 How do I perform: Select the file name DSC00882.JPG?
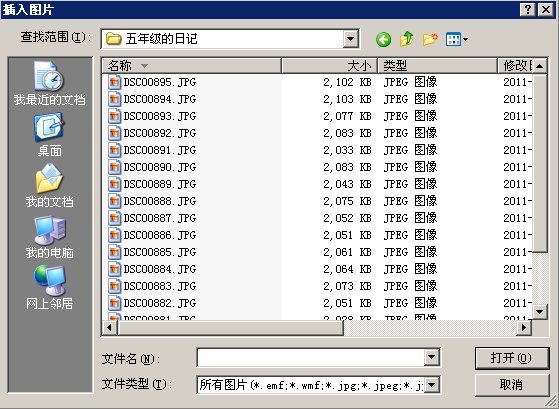160,303
